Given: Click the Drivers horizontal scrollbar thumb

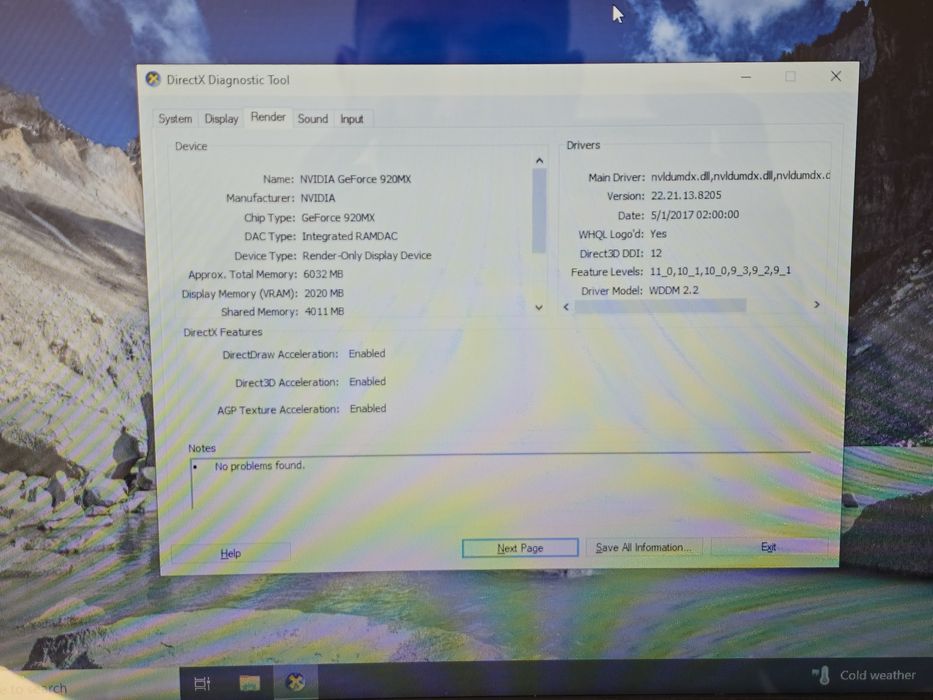Looking at the screenshot, I should pyautogui.click(x=660, y=306).
